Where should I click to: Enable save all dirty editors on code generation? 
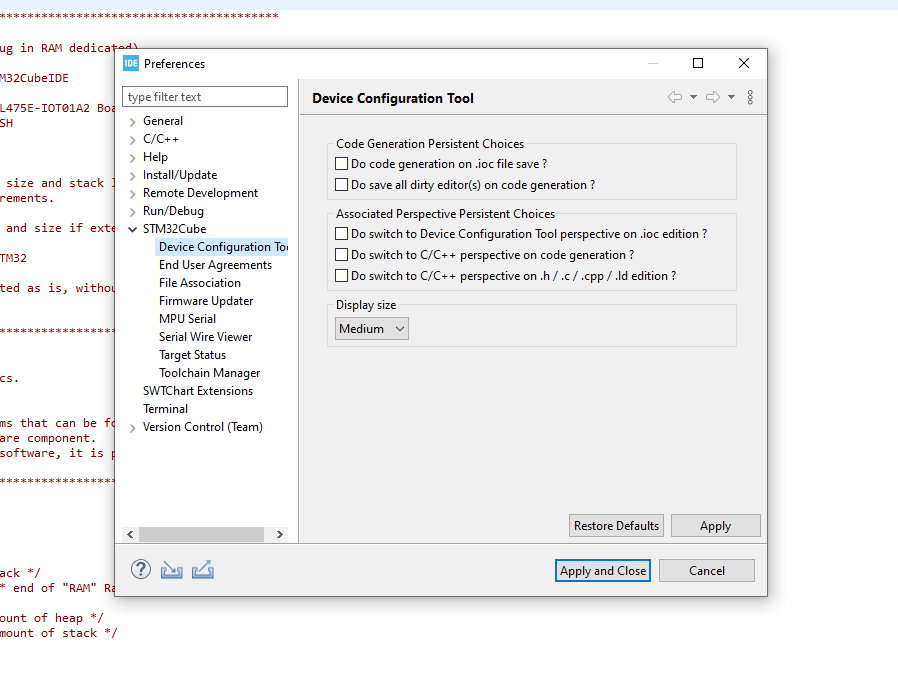coord(341,184)
